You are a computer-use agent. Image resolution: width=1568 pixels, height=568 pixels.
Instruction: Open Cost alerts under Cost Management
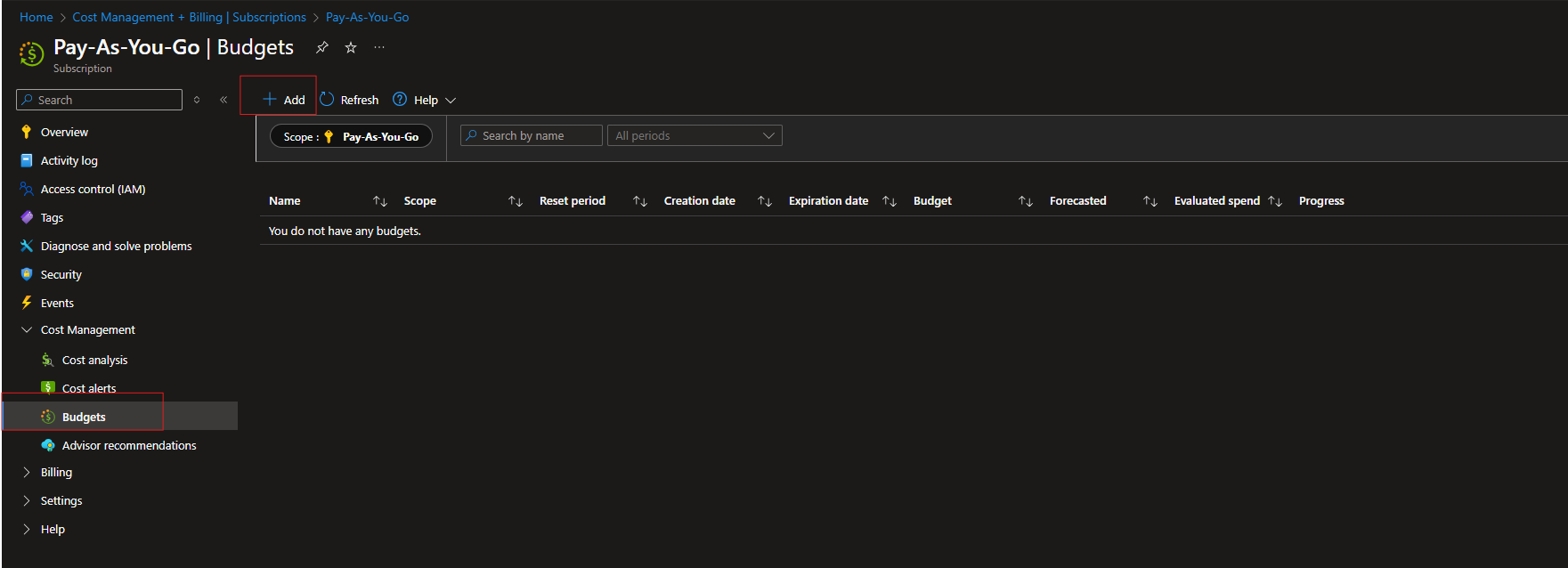coord(89,388)
